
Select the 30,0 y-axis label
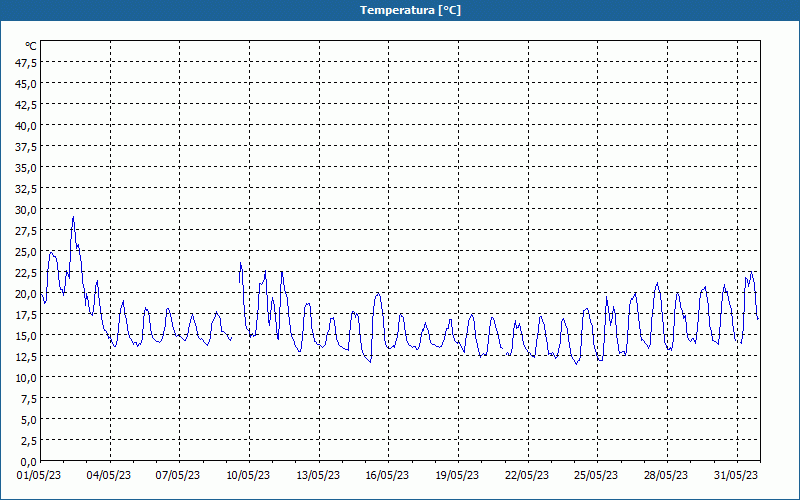[27, 210]
